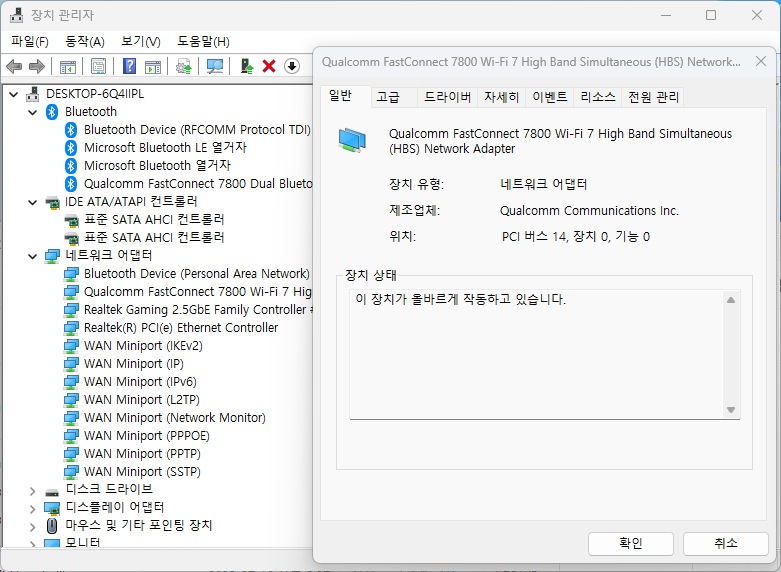The height and width of the screenshot is (572, 781).
Task: Click the 취소 button
Action: click(725, 543)
